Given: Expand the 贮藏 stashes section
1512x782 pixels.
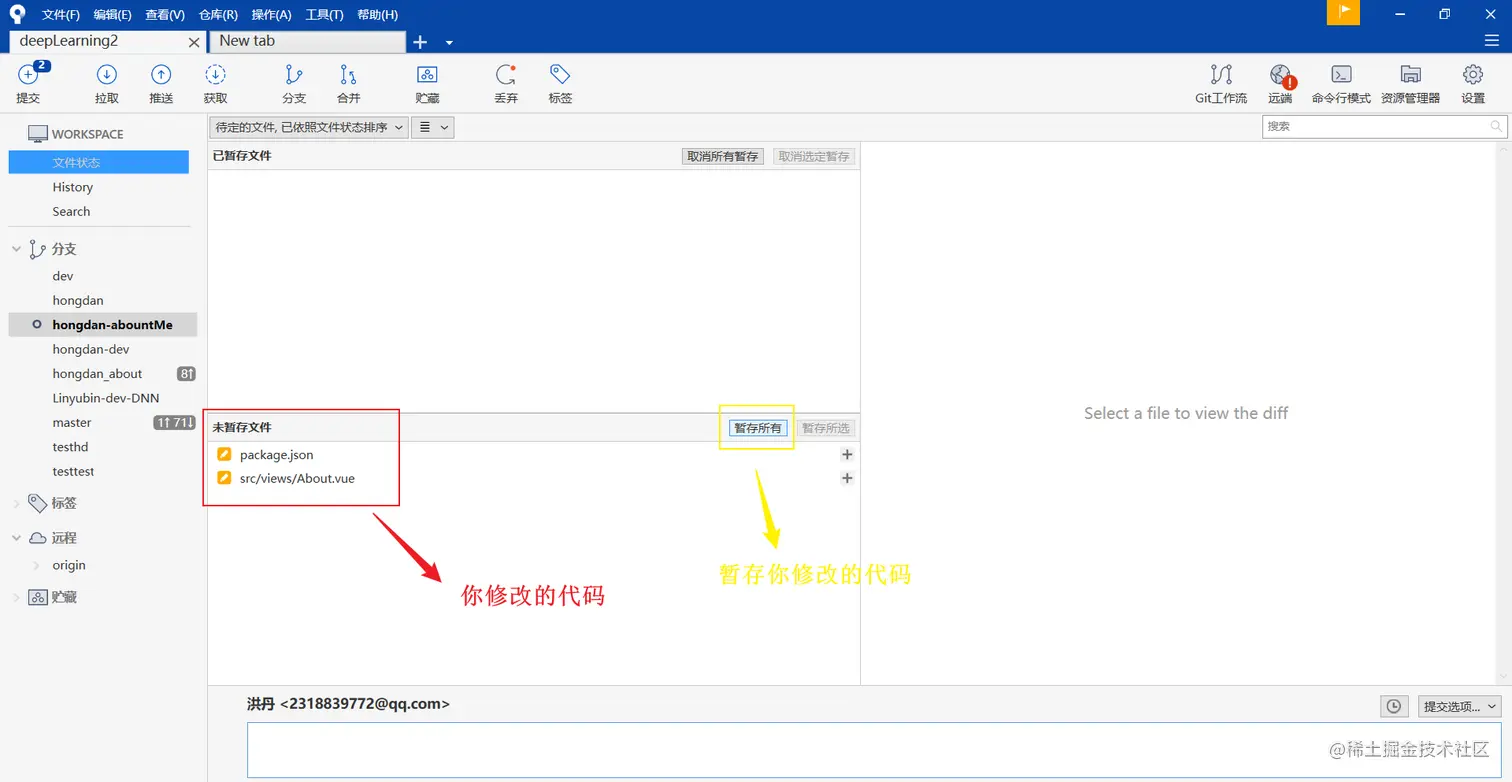Looking at the screenshot, I should click(16, 597).
